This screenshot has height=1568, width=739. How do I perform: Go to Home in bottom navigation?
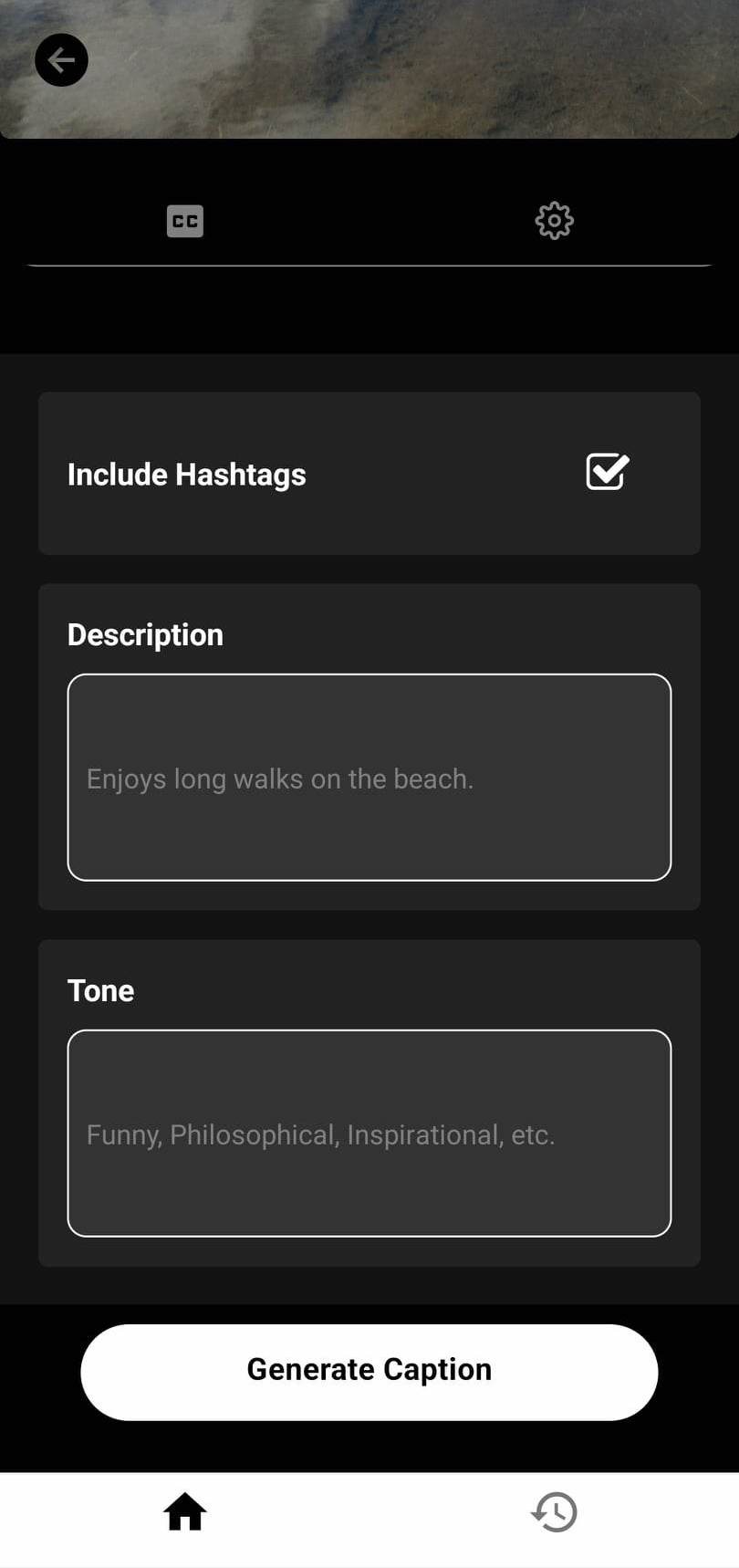coord(185,1511)
